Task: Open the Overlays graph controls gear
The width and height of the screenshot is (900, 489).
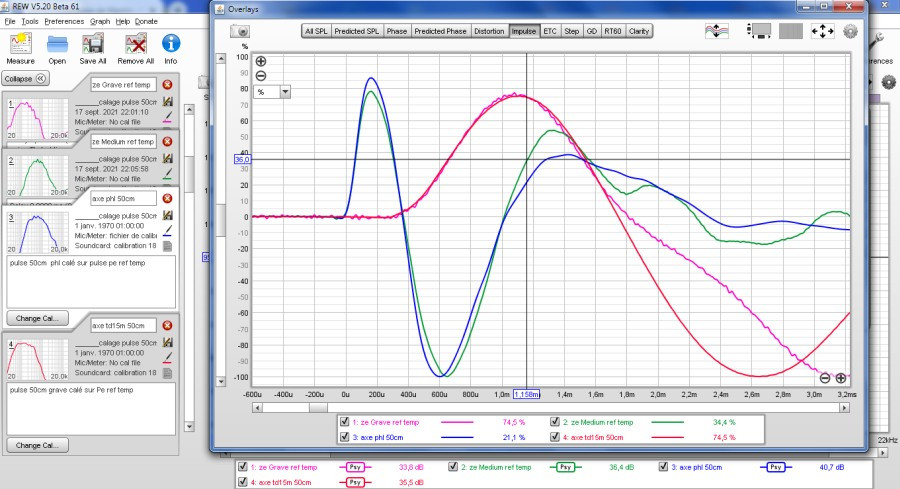Action: [851, 31]
